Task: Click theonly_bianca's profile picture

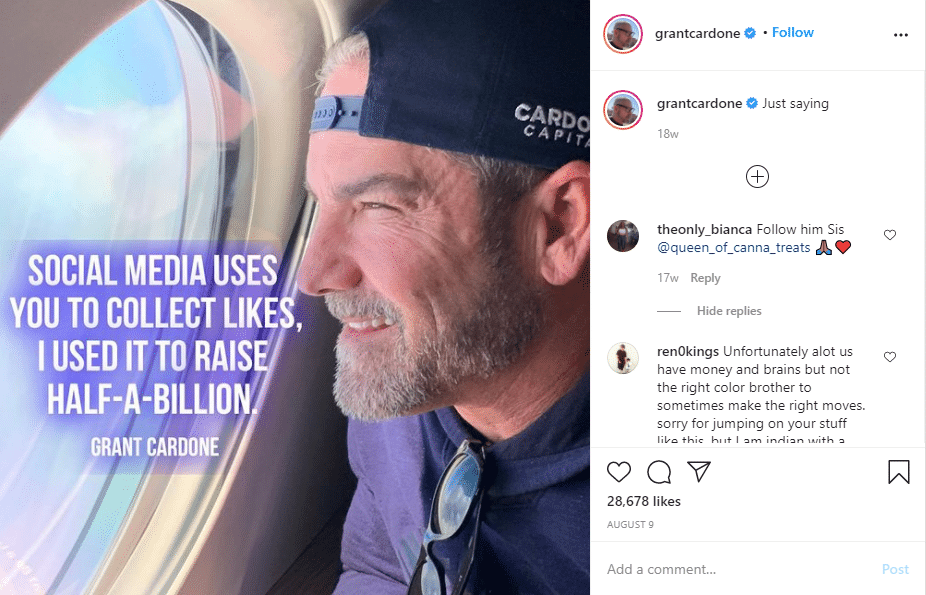Action: (623, 236)
